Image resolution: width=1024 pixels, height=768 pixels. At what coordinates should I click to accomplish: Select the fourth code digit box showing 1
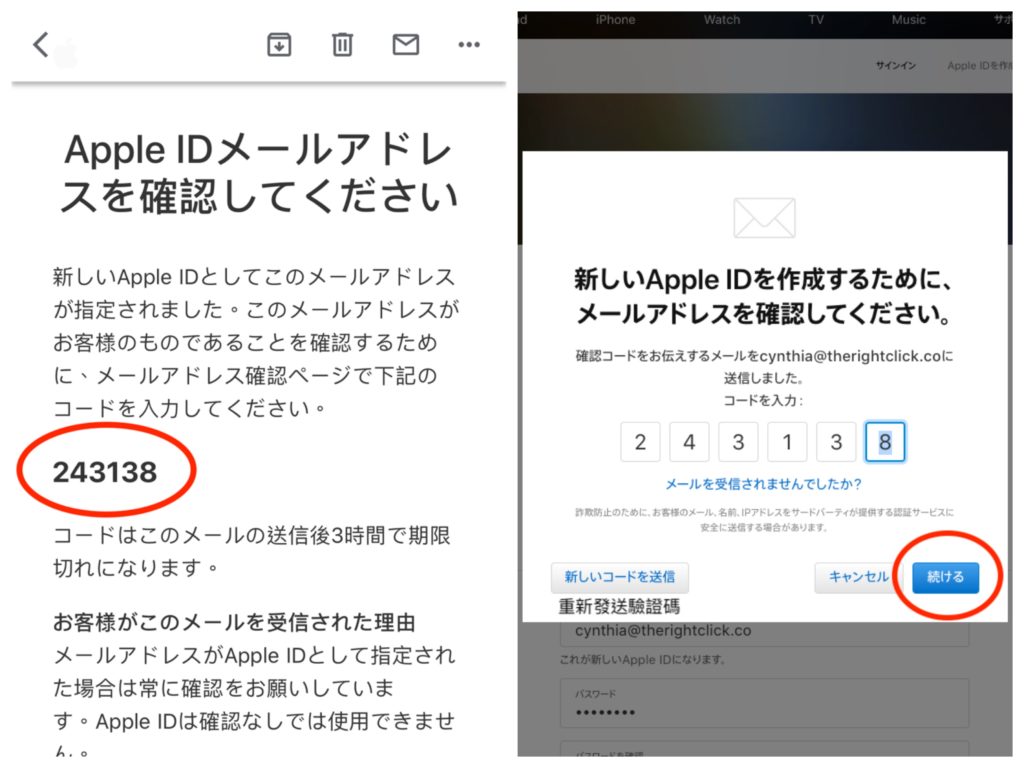coord(787,442)
